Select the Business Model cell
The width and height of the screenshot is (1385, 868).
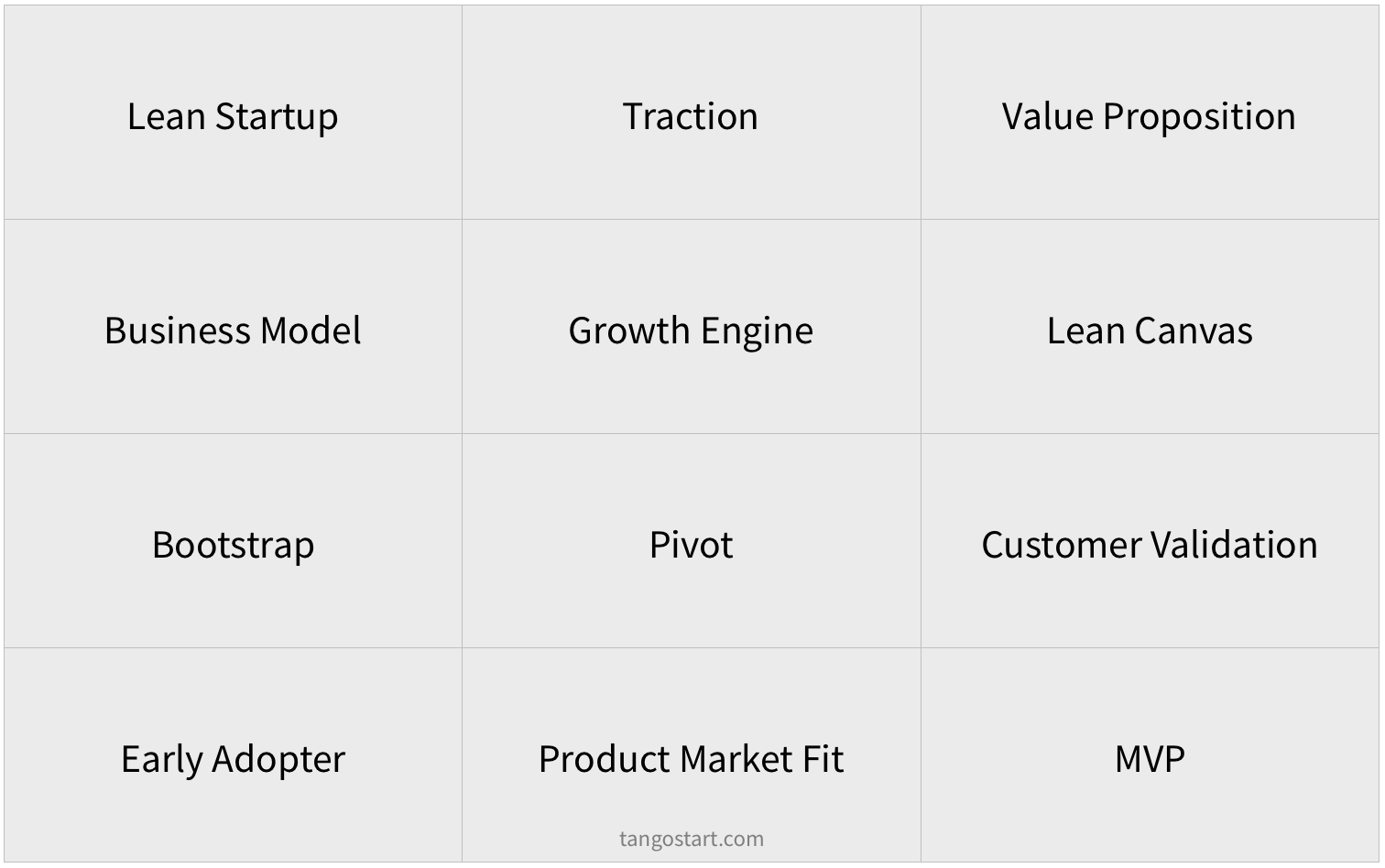click(233, 327)
